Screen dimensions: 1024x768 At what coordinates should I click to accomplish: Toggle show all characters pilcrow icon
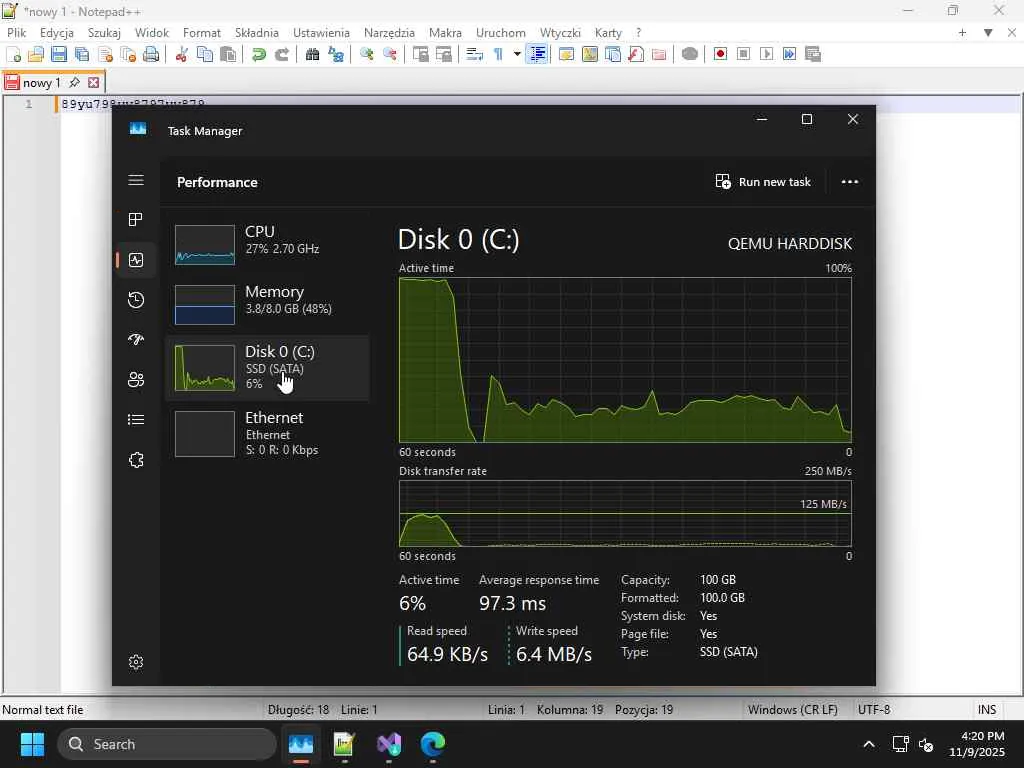(x=498, y=54)
